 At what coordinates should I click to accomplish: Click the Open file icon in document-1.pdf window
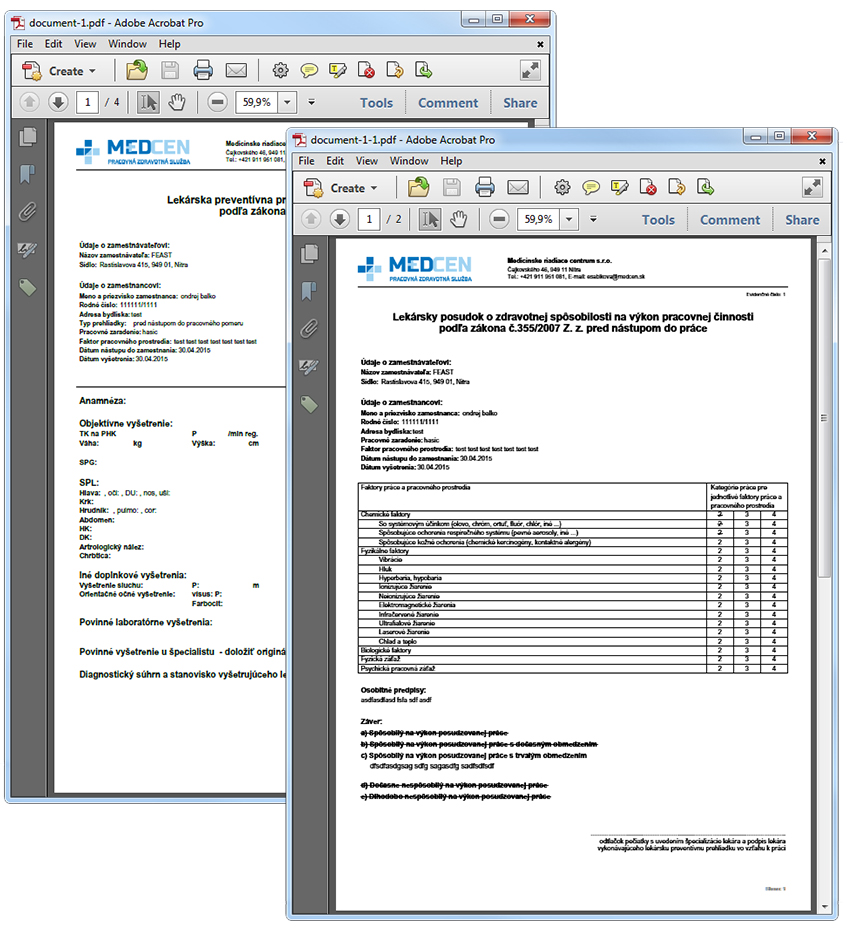[137, 71]
